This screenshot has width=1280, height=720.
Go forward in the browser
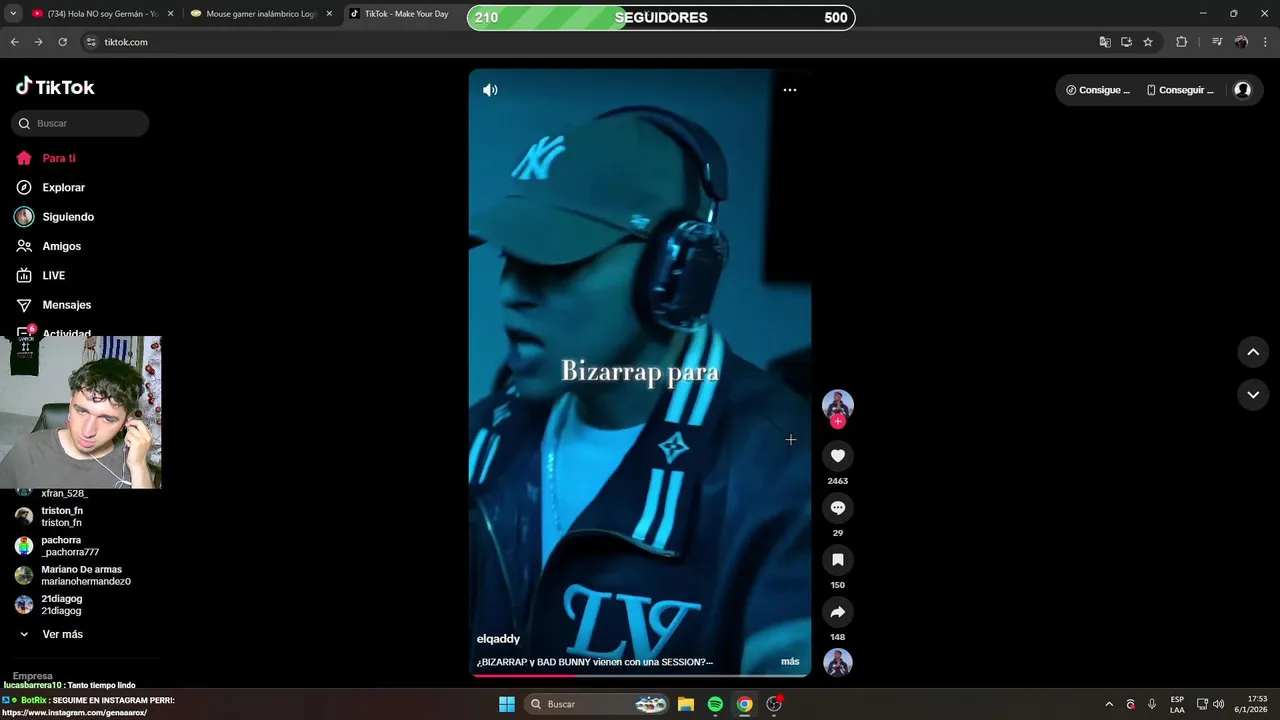tap(38, 42)
